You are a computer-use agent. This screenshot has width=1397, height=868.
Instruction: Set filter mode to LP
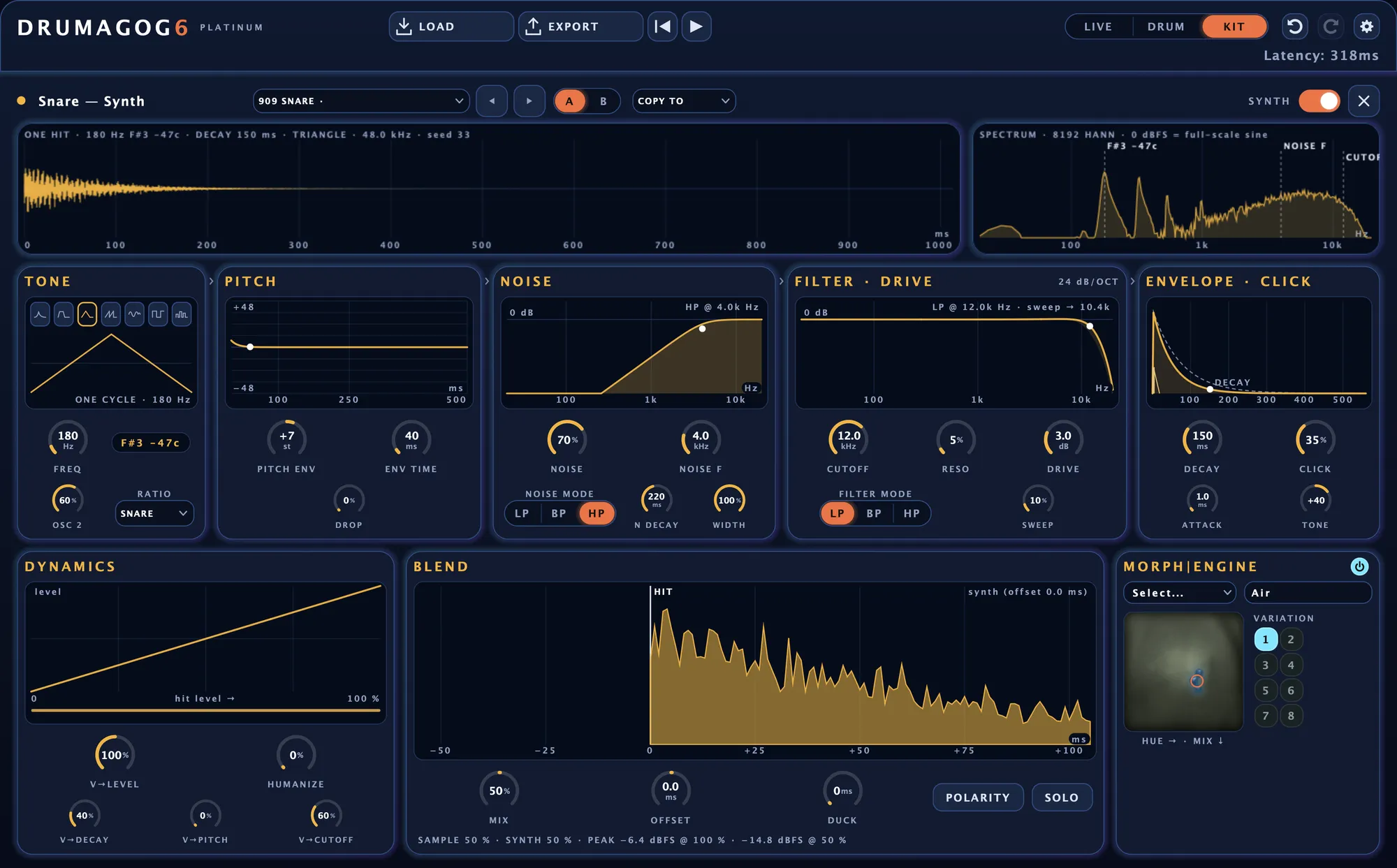pyautogui.click(x=838, y=513)
